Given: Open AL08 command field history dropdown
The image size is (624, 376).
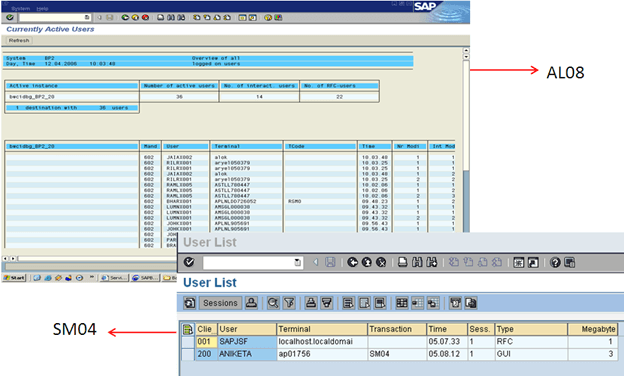Looking at the screenshot, I should pos(87,18).
